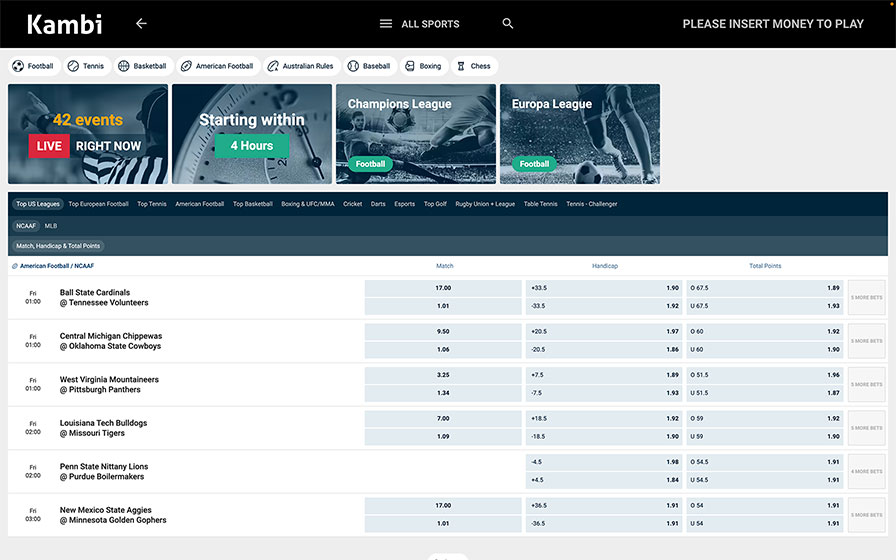
Task: Open the American Football sport chip
Action: (218, 66)
